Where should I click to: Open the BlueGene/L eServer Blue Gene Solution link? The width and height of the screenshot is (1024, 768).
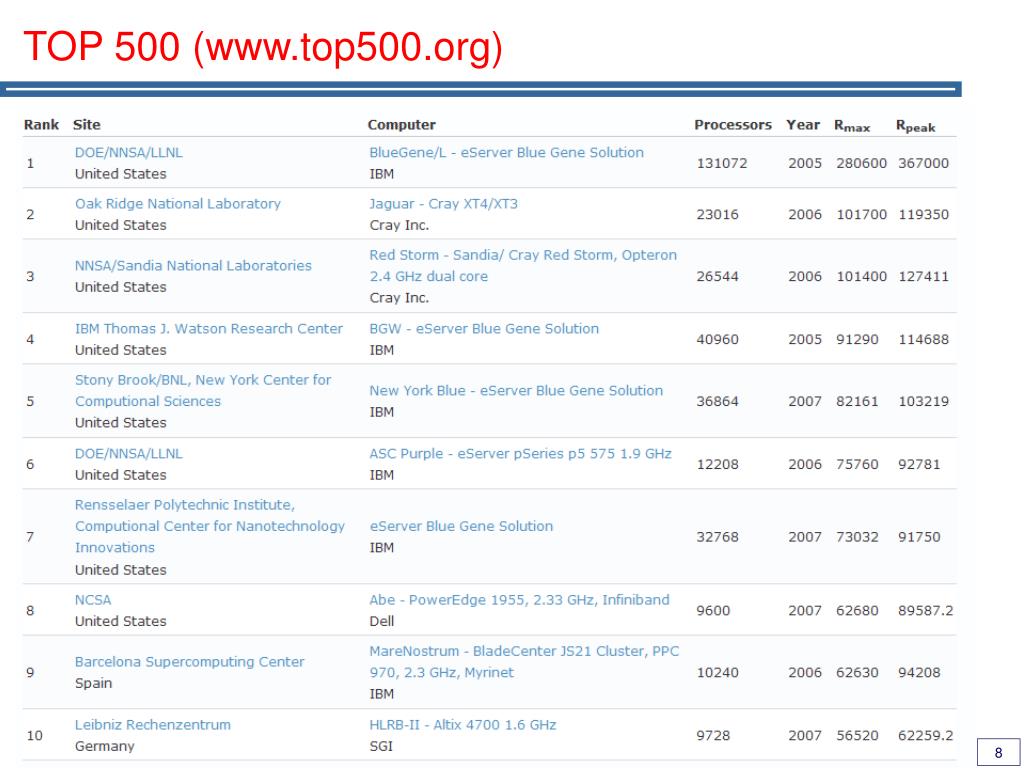click(506, 152)
